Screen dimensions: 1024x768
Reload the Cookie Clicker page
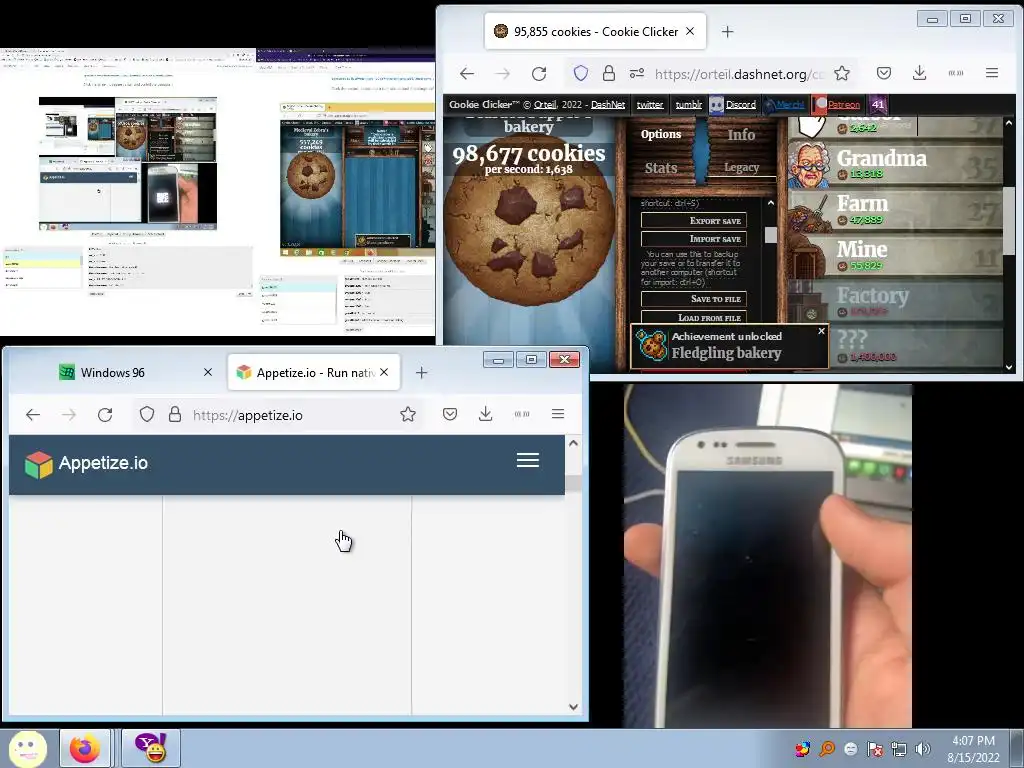539,74
